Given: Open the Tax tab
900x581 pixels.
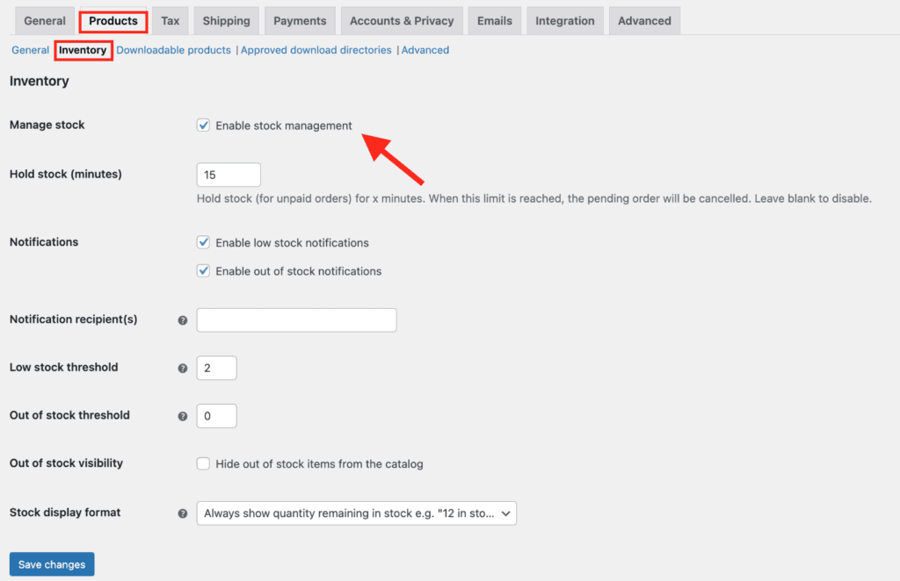Looking at the screenshot, I should click(x=170, y=21).
